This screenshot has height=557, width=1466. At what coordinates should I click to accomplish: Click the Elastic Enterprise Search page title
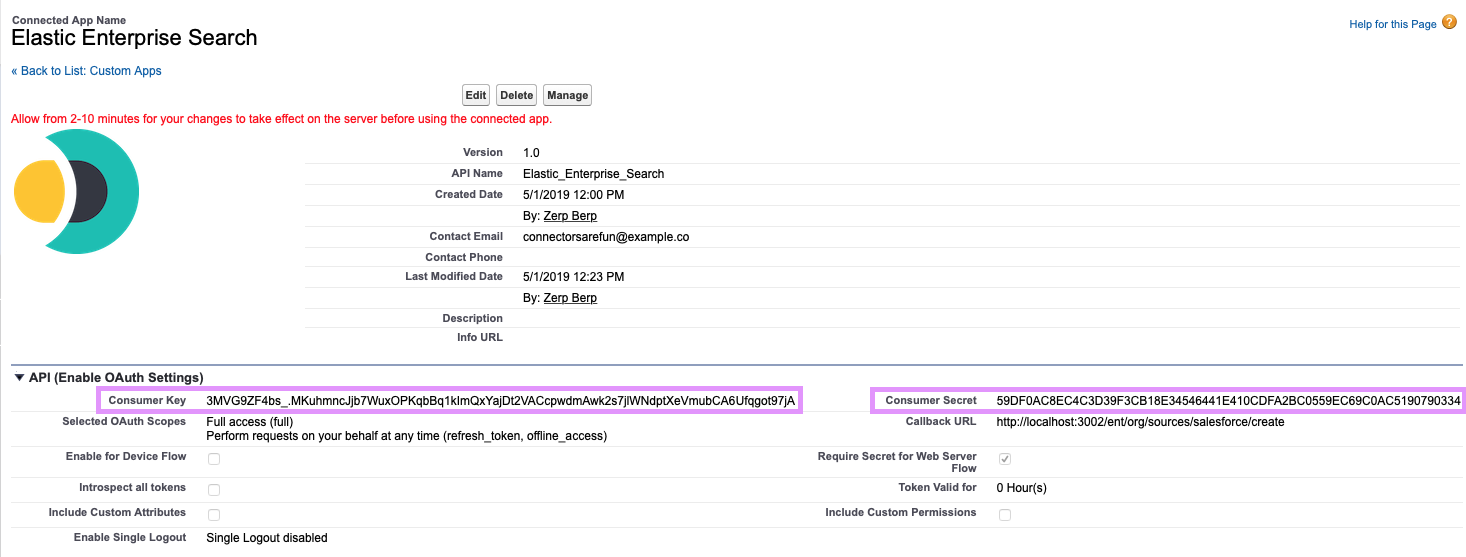pos(134,38)
